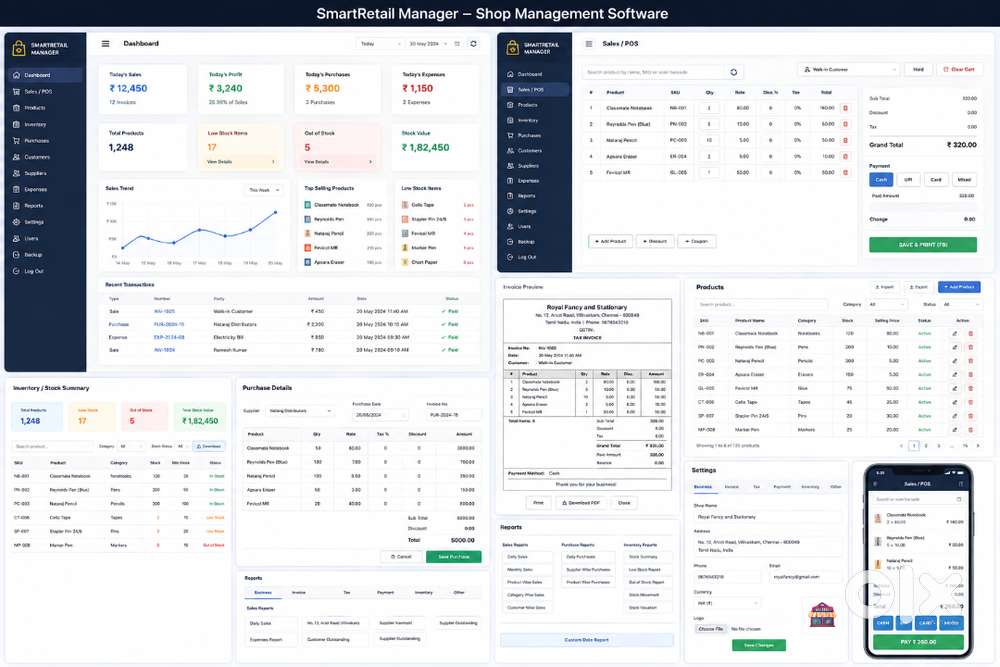Select UPI as the payment method
This screenshot has width=1000, height=667.
(x=908, y=180)
